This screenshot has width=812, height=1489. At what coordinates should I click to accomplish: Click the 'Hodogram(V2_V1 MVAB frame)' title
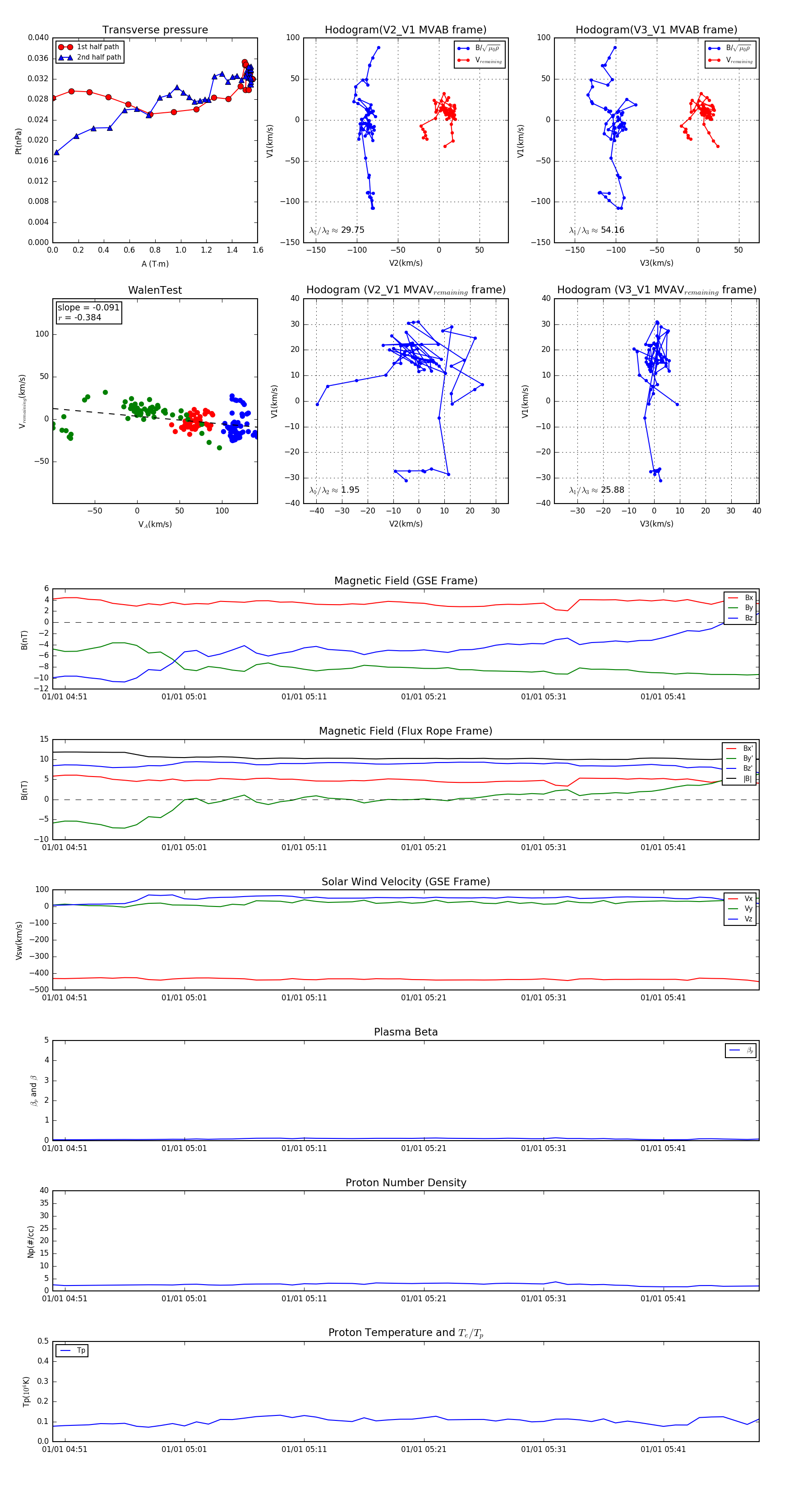coord(406,30)
